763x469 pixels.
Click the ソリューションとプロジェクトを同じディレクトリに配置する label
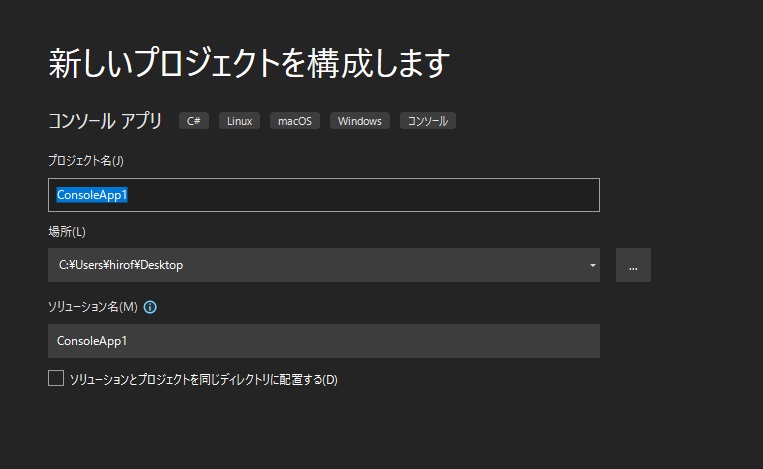[203, 380]
